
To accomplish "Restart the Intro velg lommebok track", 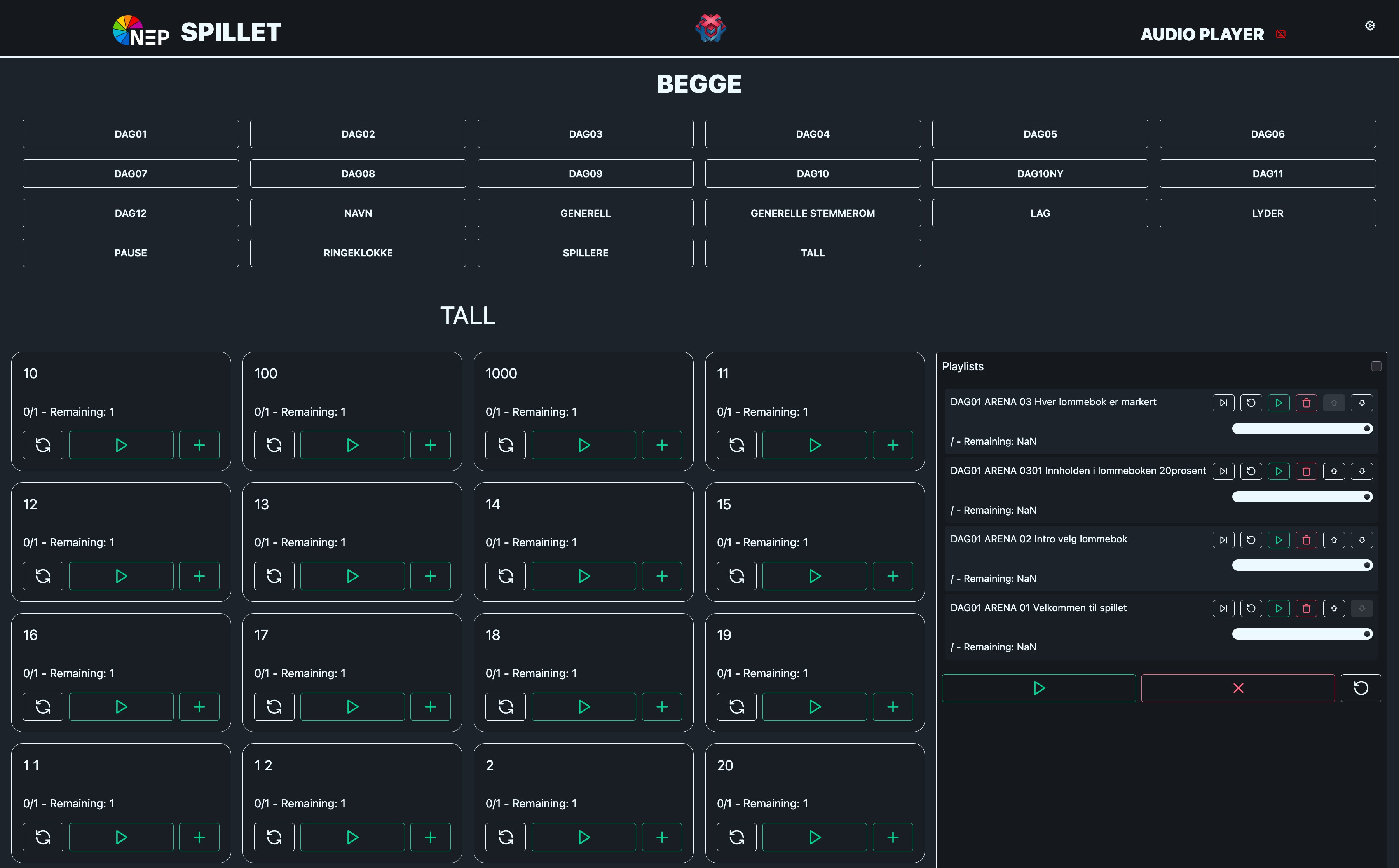I will [1251, 540].
